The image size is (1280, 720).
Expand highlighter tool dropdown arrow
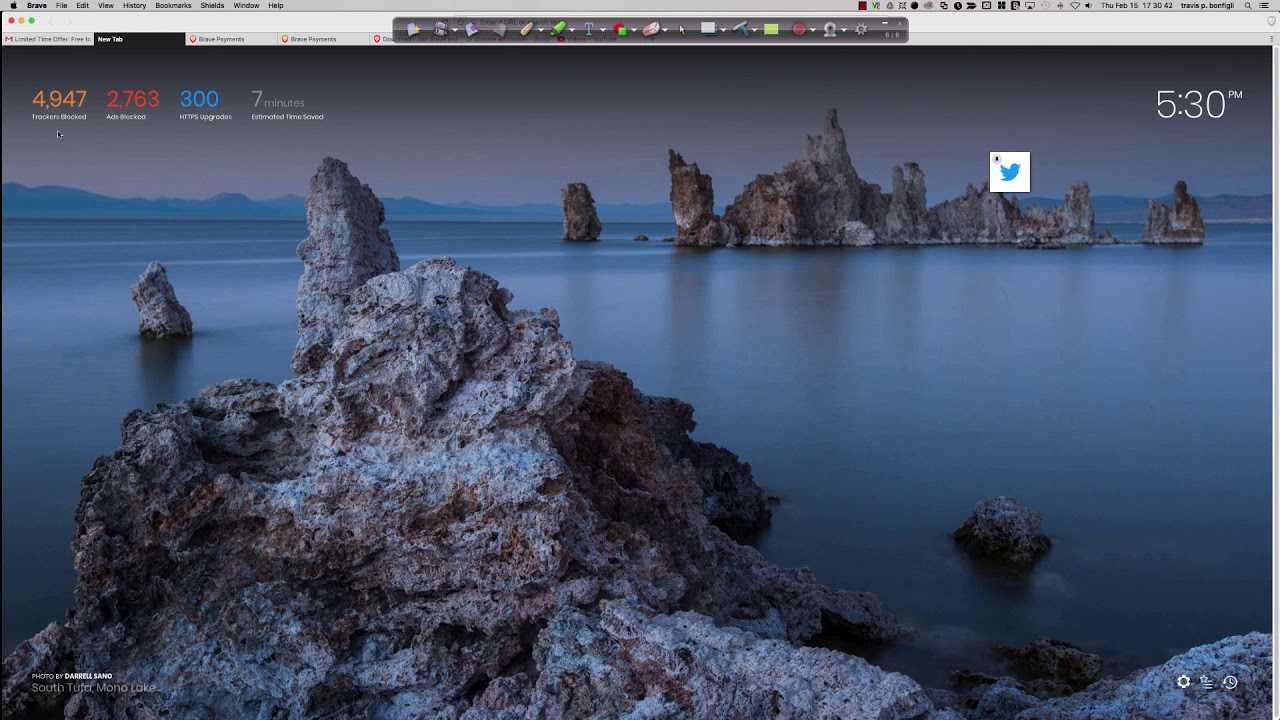(572, 30)
